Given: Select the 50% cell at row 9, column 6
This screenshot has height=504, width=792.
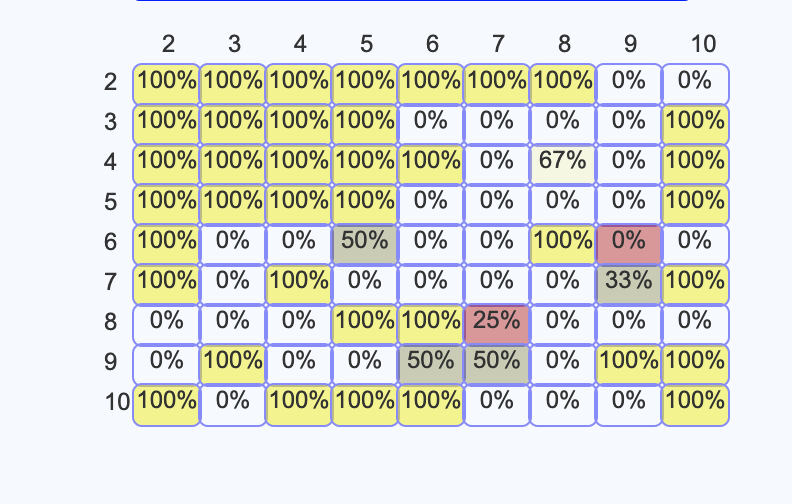Looking at the screenshot, I should coord(431,365).
